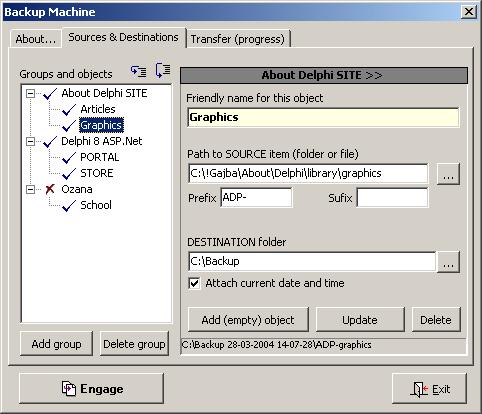The width and height of the screenshot is (482, 414).
Task: Toggle the checkmark icon beside PORTAL
Action: (69, 158)
